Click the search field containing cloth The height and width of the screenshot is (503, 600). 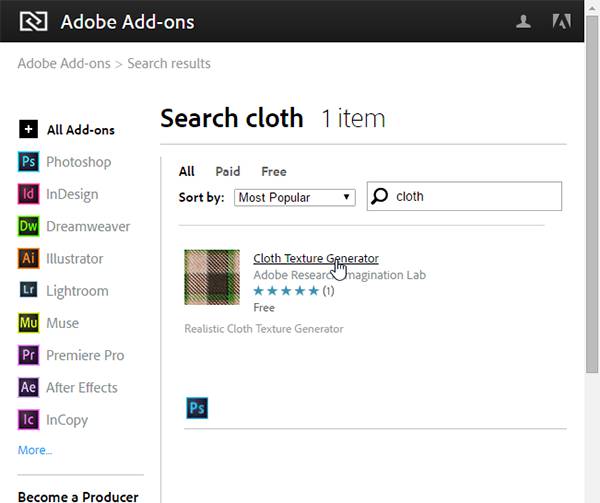pyautogui.click(x=464, y=196)
